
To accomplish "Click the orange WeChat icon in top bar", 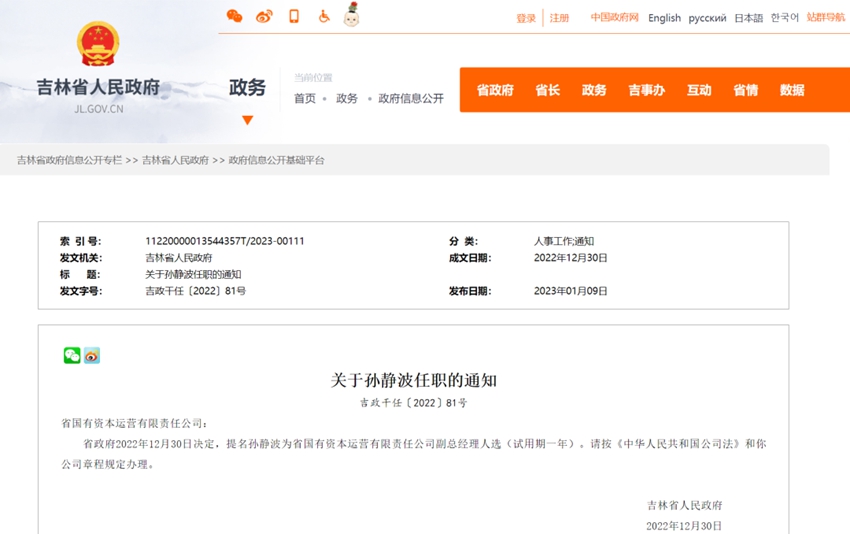I will 234,16.
